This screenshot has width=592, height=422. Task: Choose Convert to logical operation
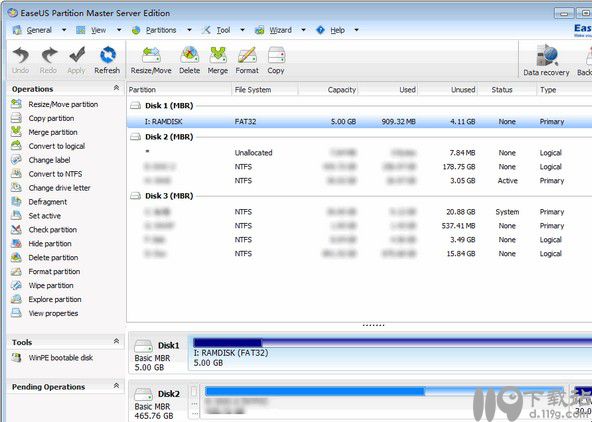[x=48, y=146]
